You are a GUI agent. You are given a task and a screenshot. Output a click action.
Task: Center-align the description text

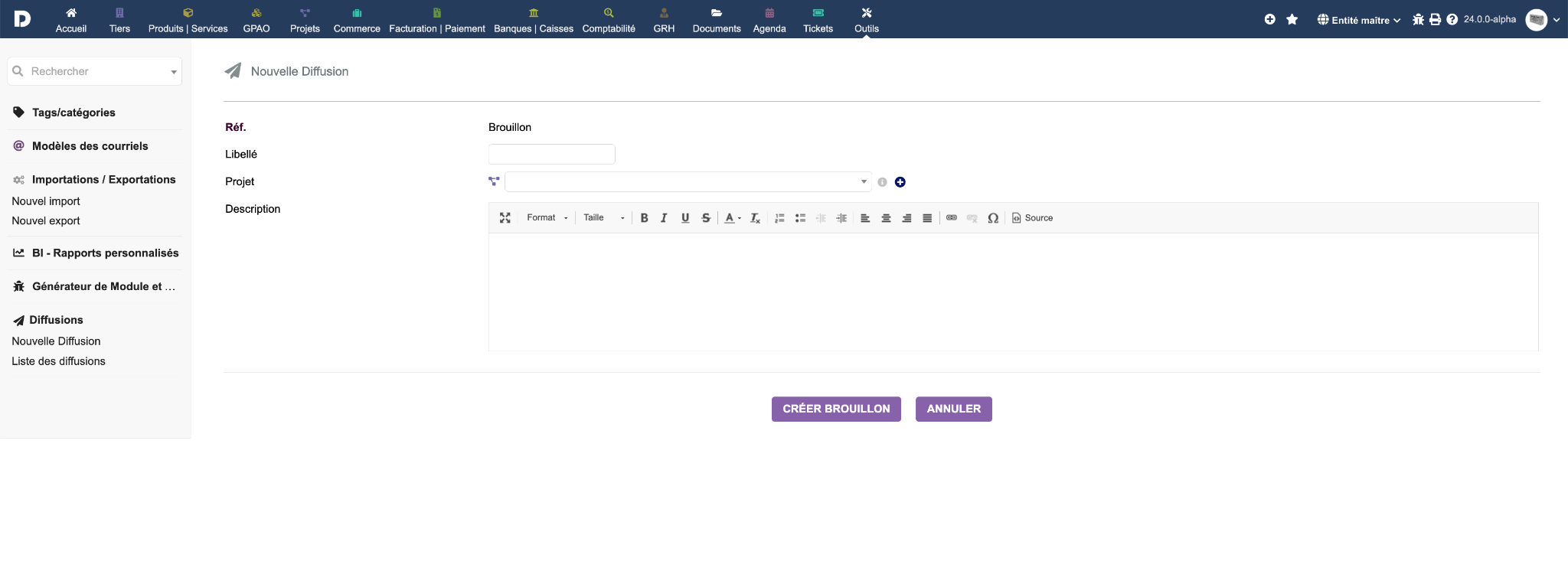tap(886, 218)
